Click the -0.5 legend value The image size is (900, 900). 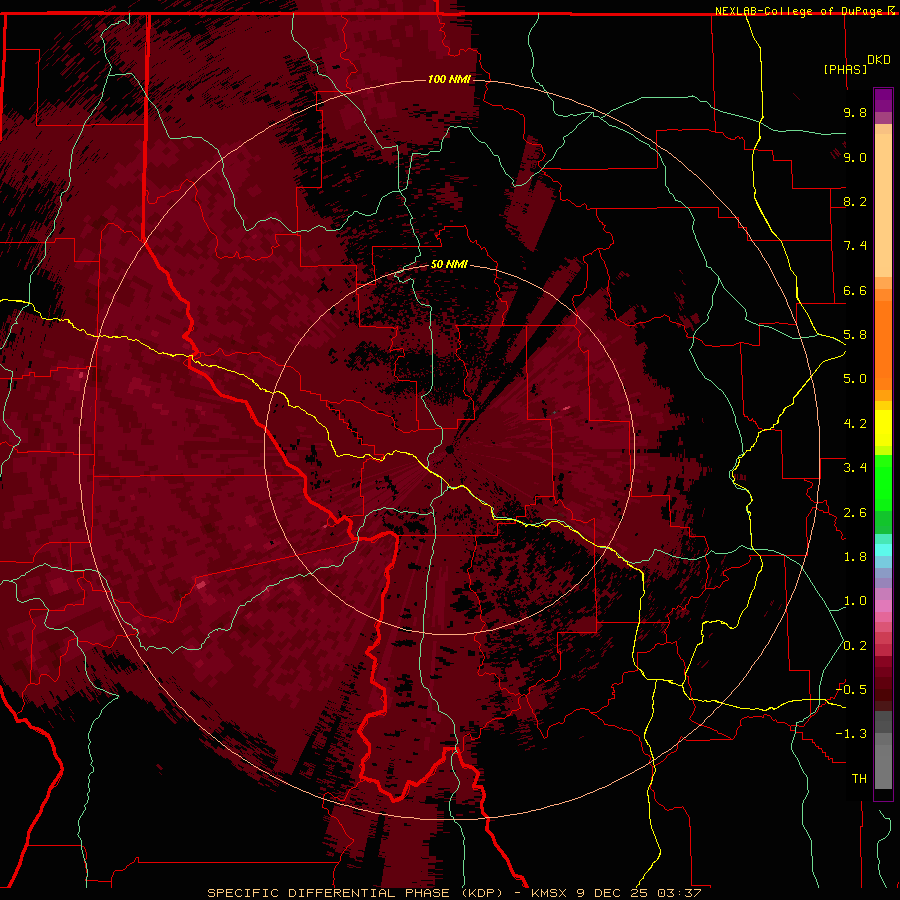click(x=851, y=690)
